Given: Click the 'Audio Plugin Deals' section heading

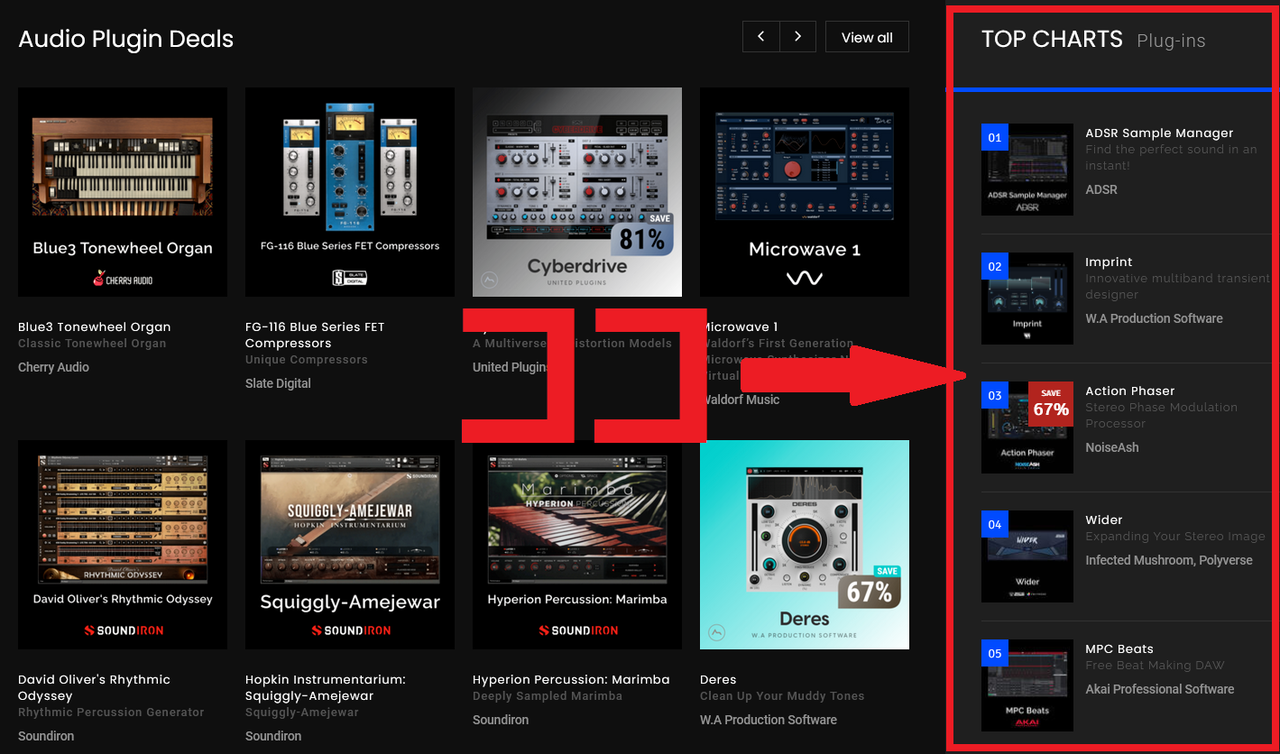Looking at the screenshot, I should pyautogui.click(x=126, y=39).
